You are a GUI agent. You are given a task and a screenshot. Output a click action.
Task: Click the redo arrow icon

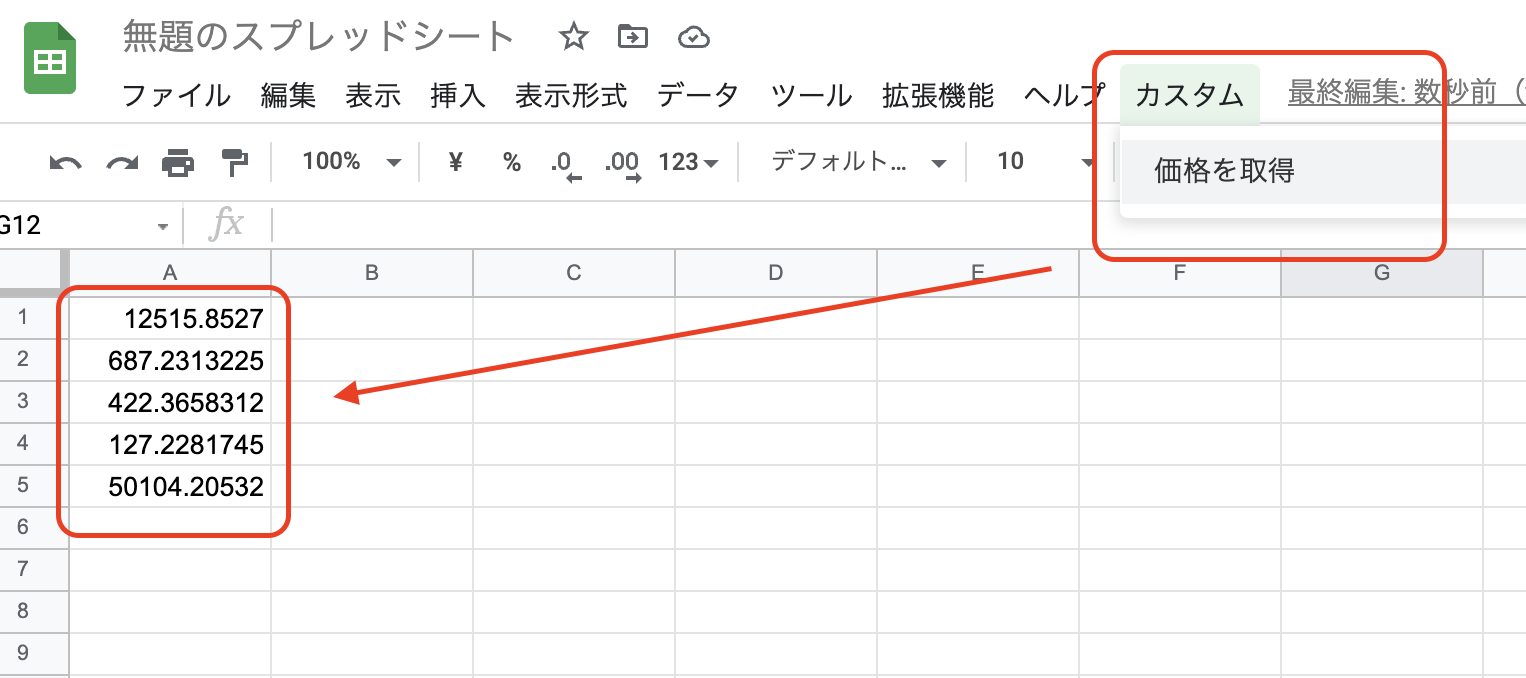(x=122, y=162)
